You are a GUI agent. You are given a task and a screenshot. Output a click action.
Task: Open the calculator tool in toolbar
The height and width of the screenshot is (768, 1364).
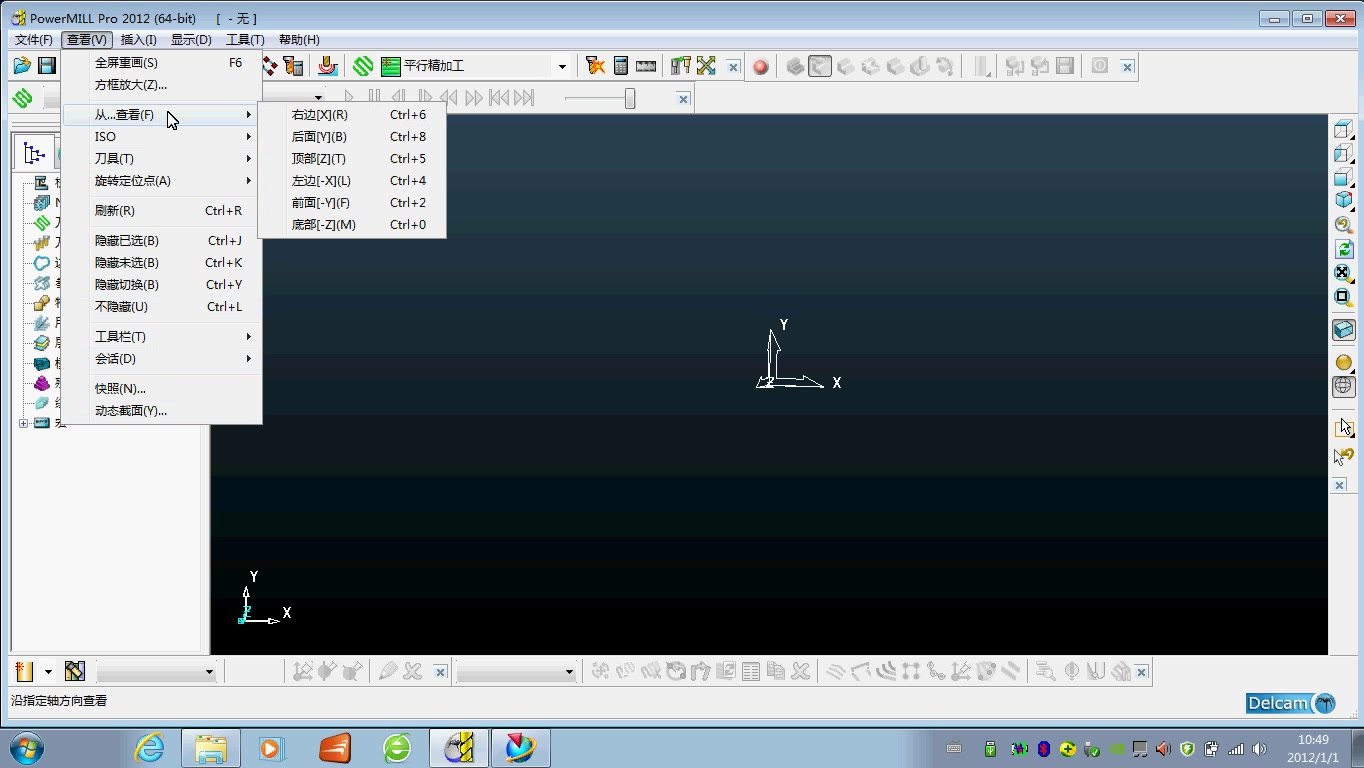coord(621,66)
